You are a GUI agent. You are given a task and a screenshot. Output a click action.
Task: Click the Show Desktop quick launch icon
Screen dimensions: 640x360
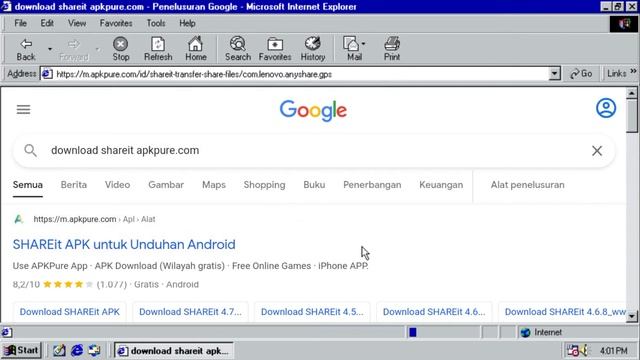(x=59, y=350)
